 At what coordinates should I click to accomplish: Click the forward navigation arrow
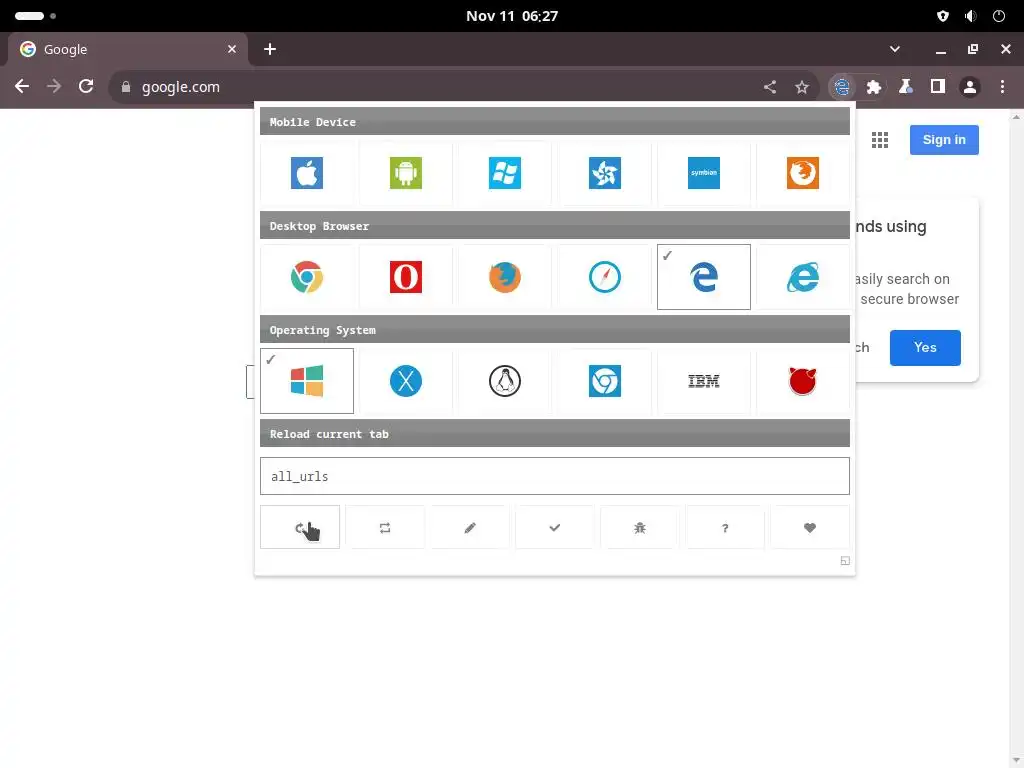[x=54, y=87]
